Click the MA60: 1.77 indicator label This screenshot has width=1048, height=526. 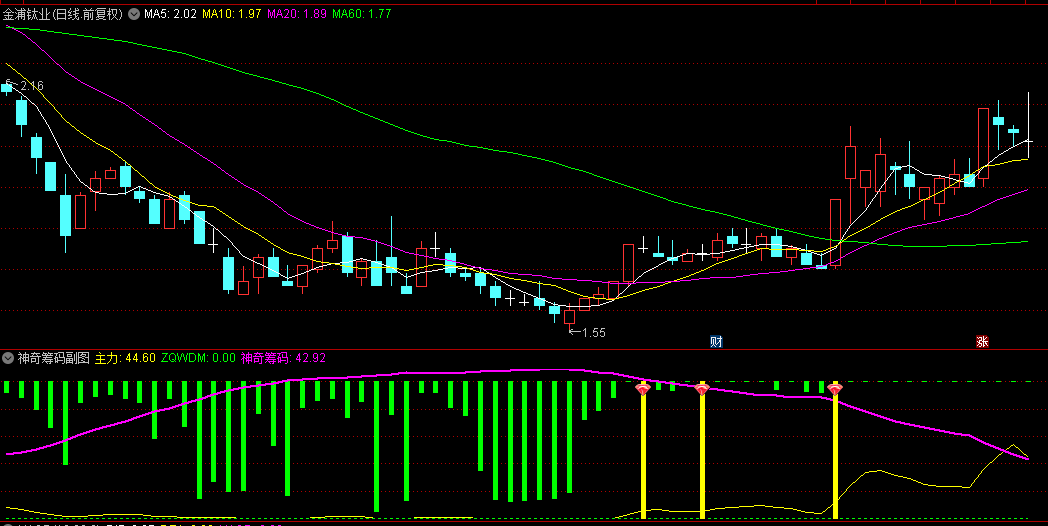(x=362, y=13)
